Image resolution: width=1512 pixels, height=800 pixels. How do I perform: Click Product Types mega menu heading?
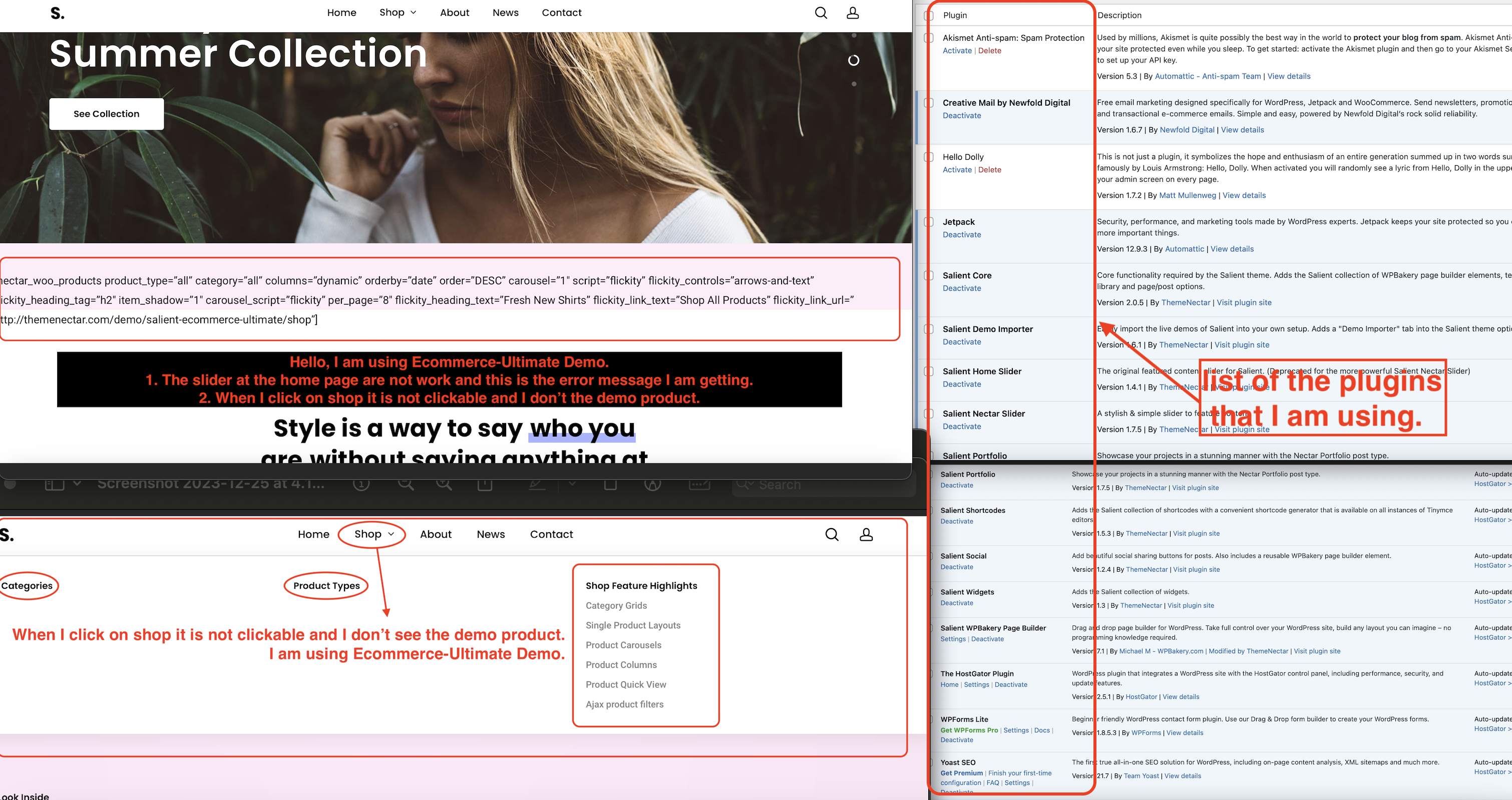click(326, 586)
